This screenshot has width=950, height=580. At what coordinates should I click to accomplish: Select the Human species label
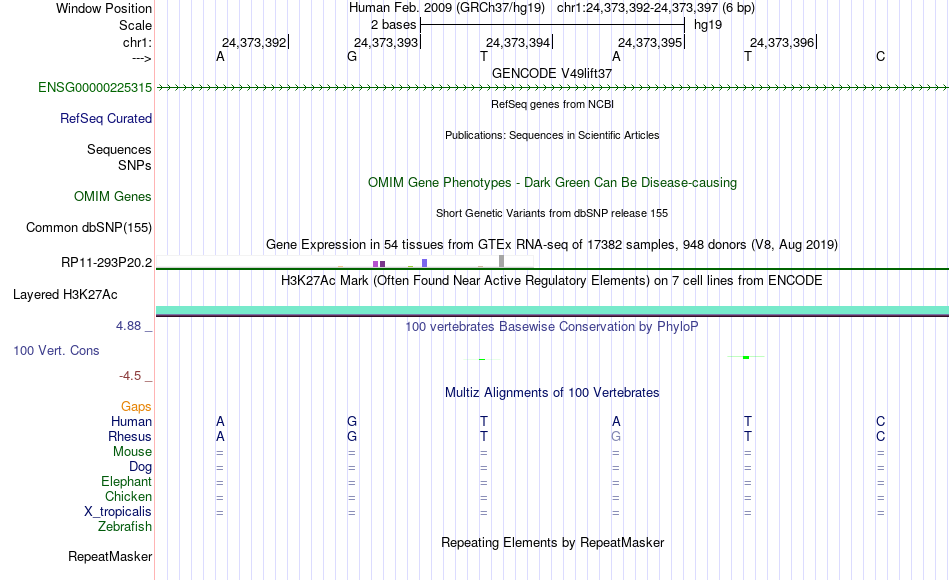131,421
